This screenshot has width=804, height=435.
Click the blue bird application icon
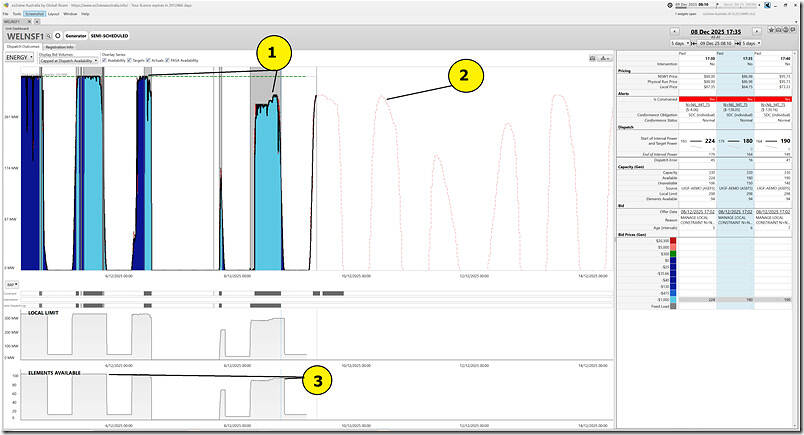pyautogui.click(x=767, y=5)
